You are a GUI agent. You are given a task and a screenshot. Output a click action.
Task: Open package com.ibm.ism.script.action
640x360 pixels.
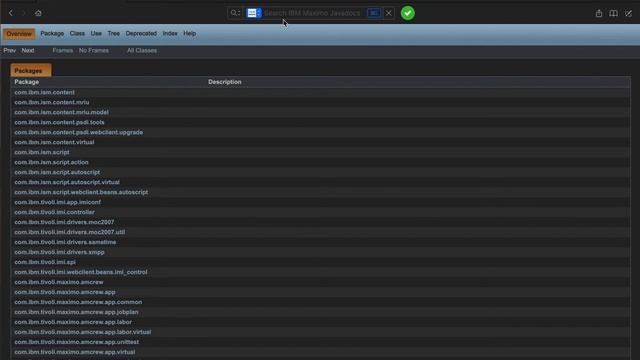pos(51,162)
